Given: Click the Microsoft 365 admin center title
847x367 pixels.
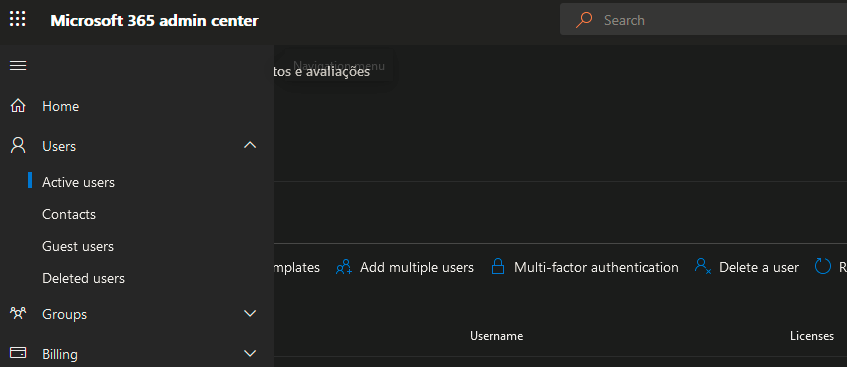Looking at the screenshot, I should (x=154, y=21).
